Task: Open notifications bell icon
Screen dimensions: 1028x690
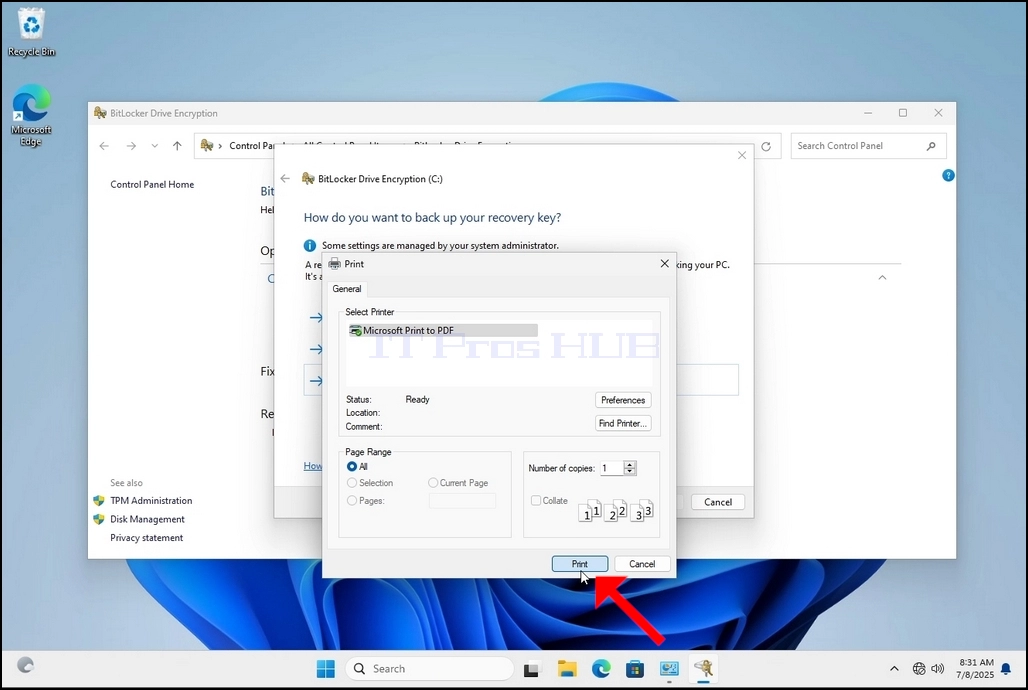Action: click(x=1006, y=669)
